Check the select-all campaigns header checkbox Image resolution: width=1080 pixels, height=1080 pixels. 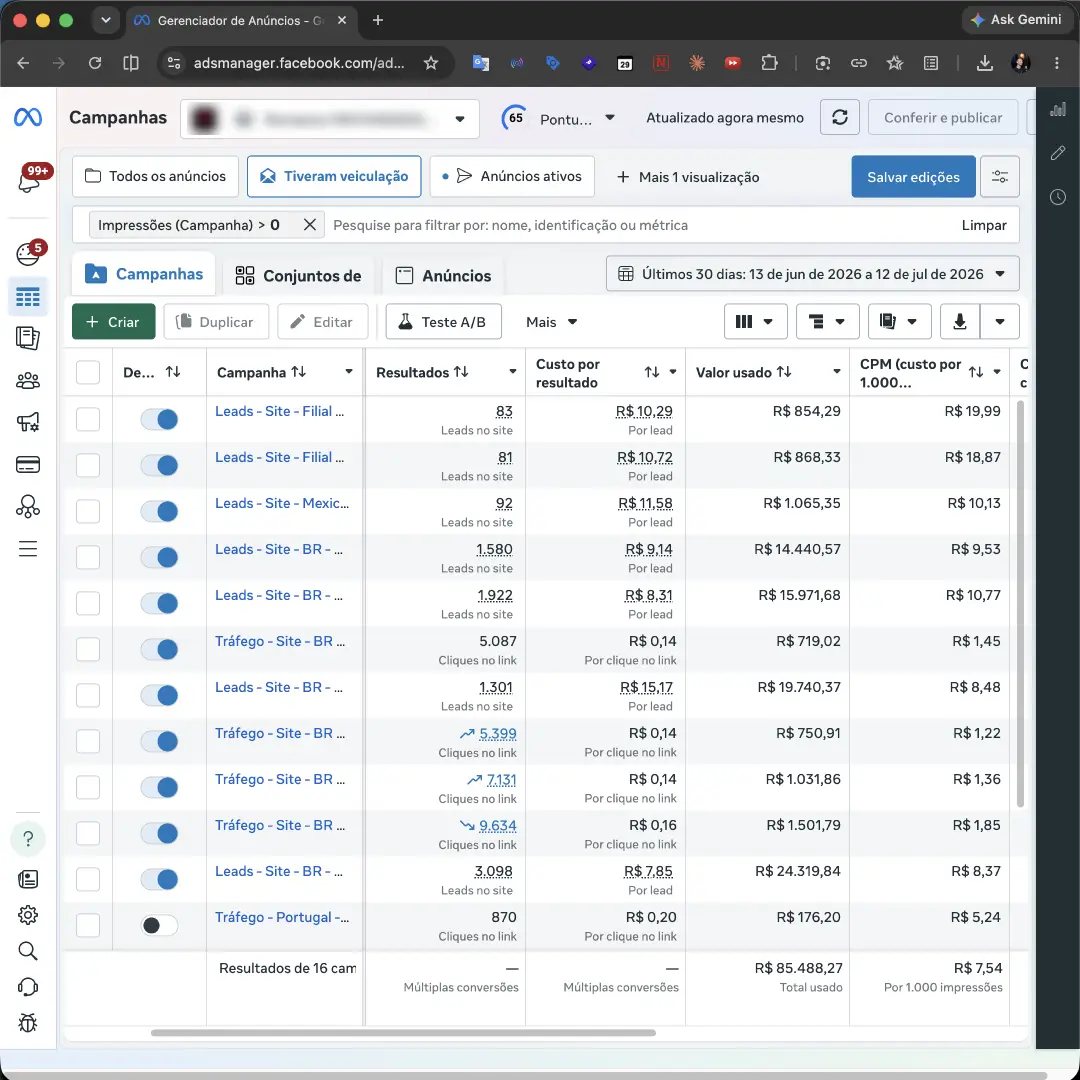point(87,372)
